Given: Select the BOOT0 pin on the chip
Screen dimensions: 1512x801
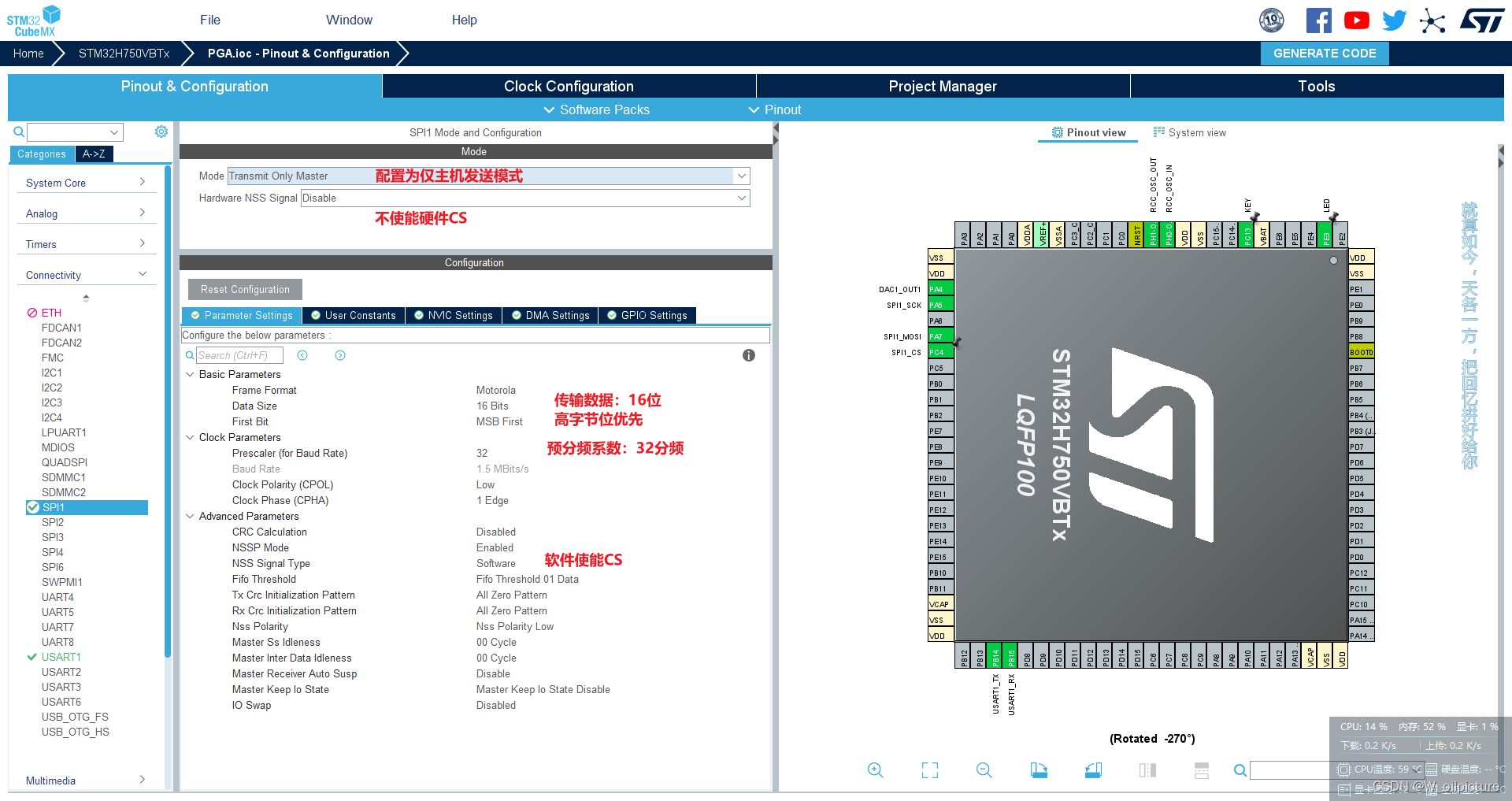Looking at the screenshot, I should click(1361, 352).
